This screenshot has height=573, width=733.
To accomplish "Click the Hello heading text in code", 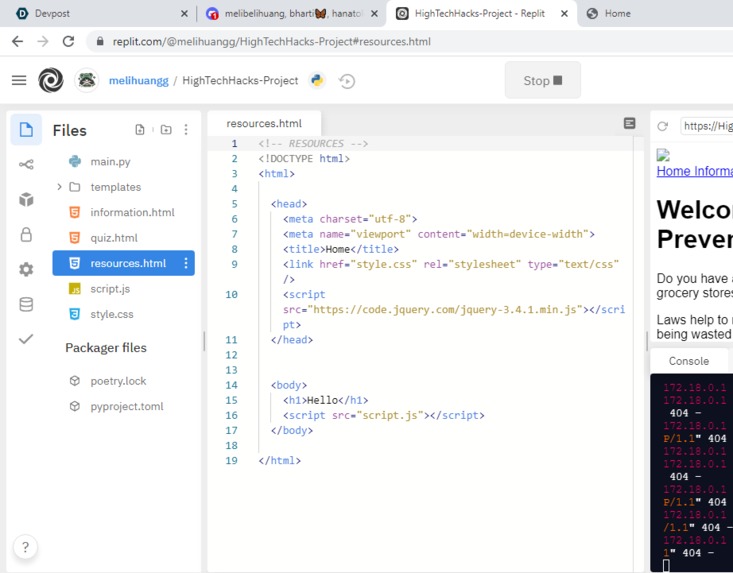I will (322, 400).
